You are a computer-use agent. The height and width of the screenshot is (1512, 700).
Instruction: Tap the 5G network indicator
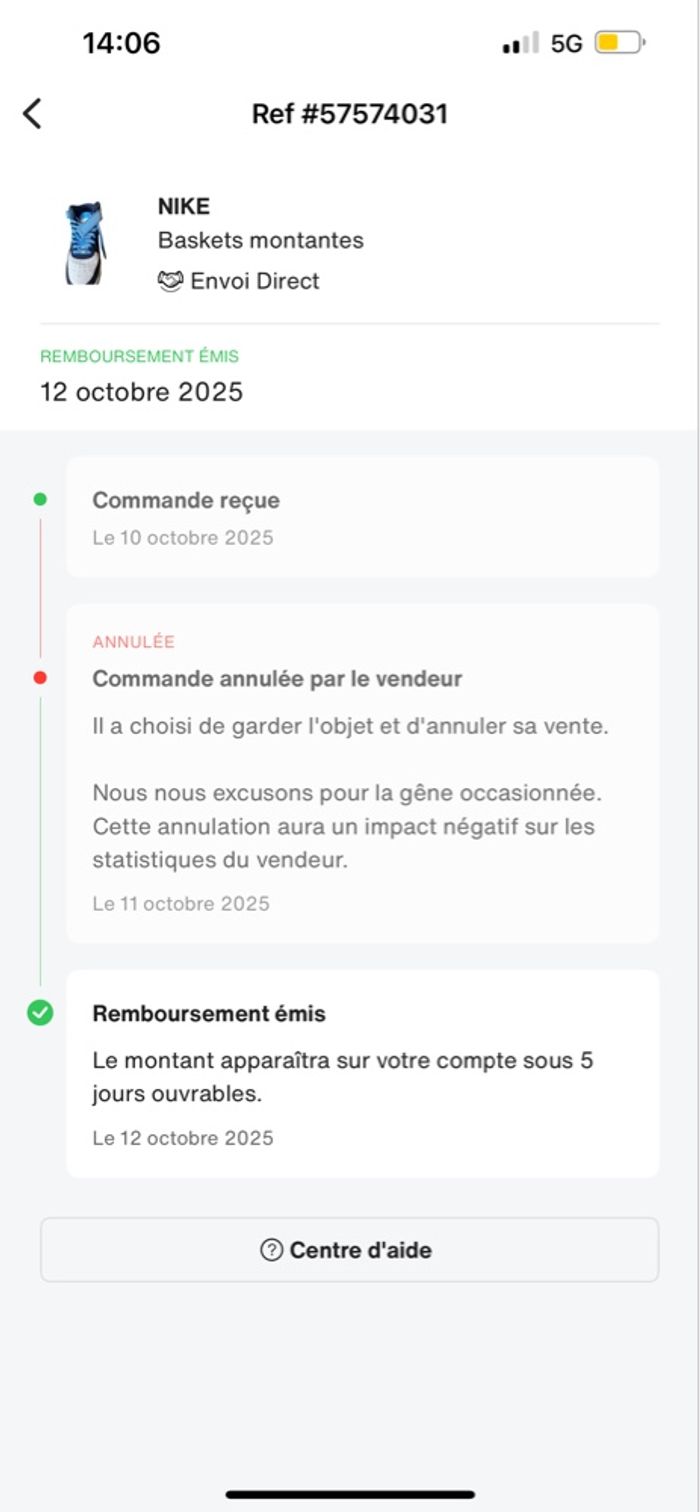[566, 43]
